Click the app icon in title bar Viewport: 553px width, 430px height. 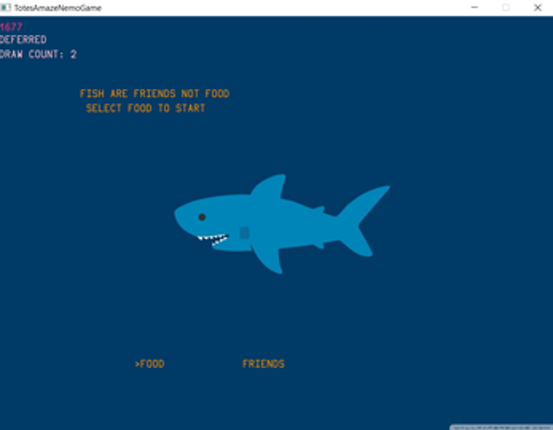[6, 7]
